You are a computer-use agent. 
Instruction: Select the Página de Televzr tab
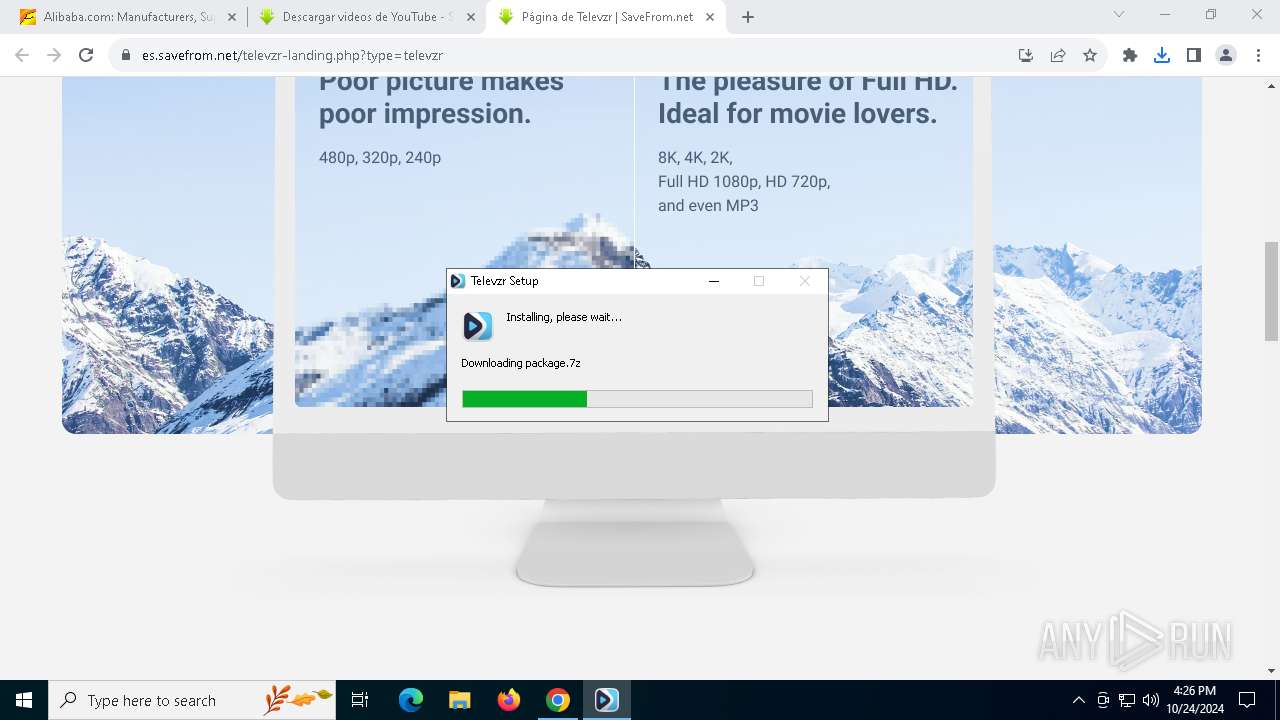click(x=606, y=17)
